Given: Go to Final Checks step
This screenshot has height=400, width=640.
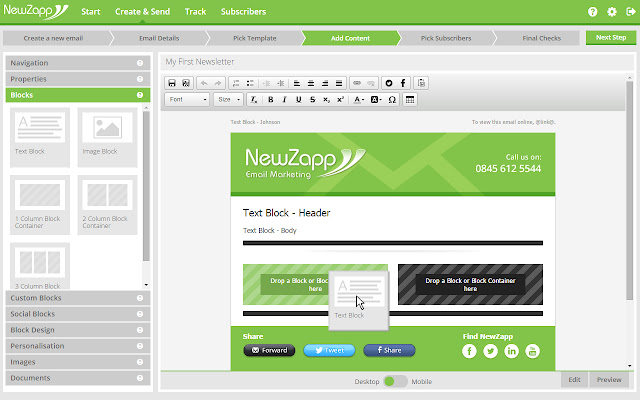Looking at the screenshot, I should click(x=541, y=38).
